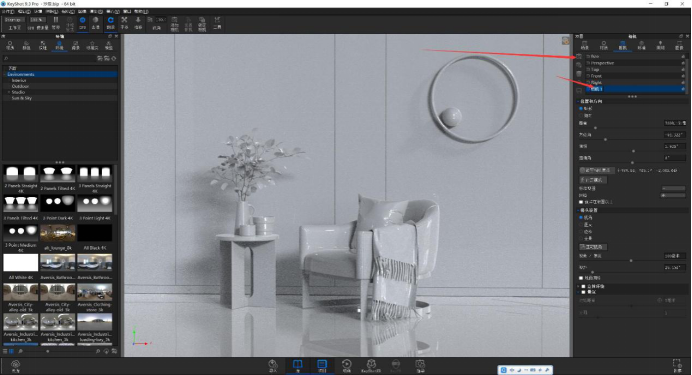Screen dimensions: 692x375
Task: Open Cloud Library from bottom-left icon
Action: coord(15,366)
